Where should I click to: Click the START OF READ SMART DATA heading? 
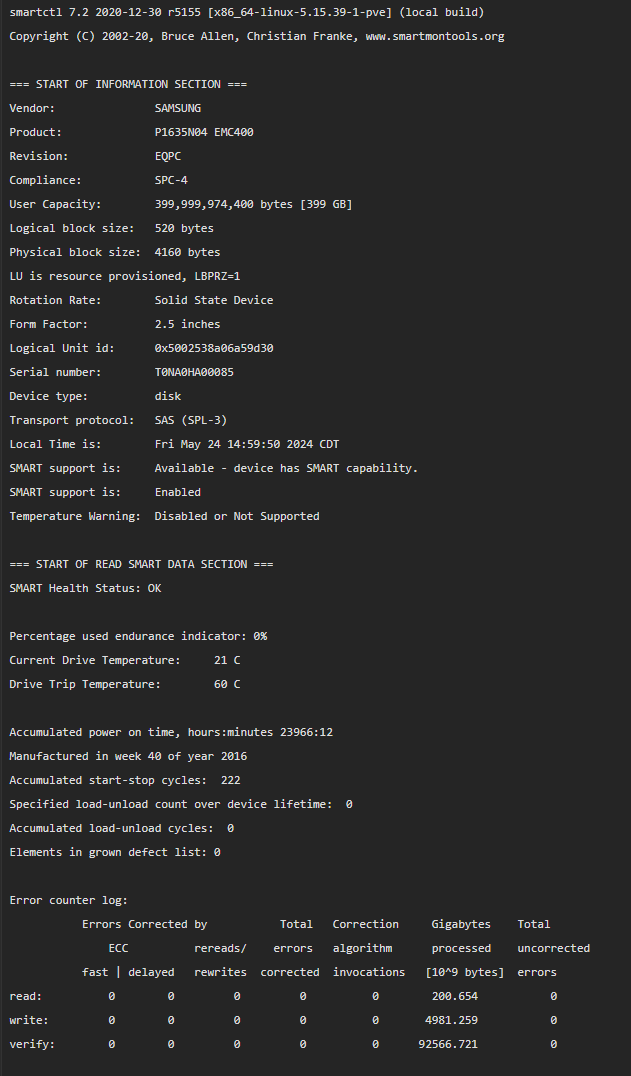(141, 564)
